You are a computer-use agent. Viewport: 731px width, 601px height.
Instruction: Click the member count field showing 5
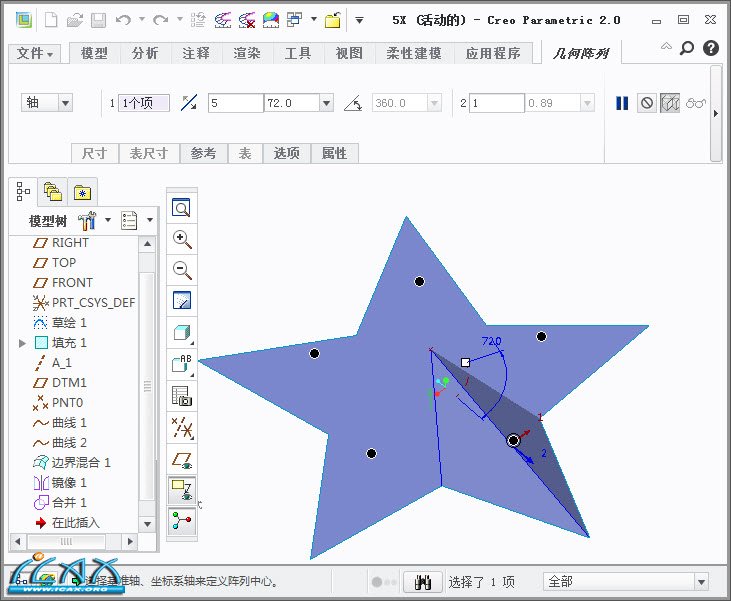click(x=234, y=103)
